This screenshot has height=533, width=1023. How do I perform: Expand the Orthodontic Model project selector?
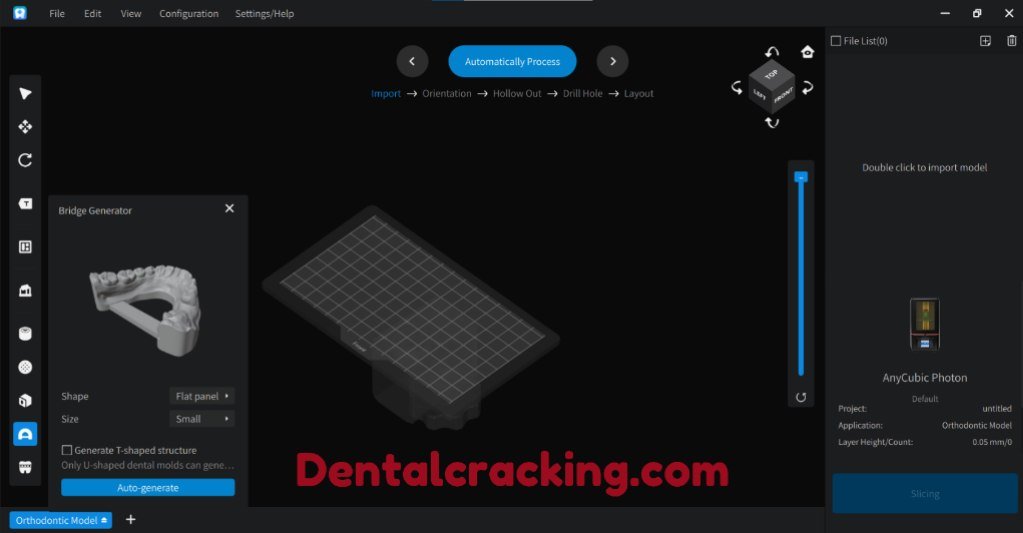click(61, 520)
